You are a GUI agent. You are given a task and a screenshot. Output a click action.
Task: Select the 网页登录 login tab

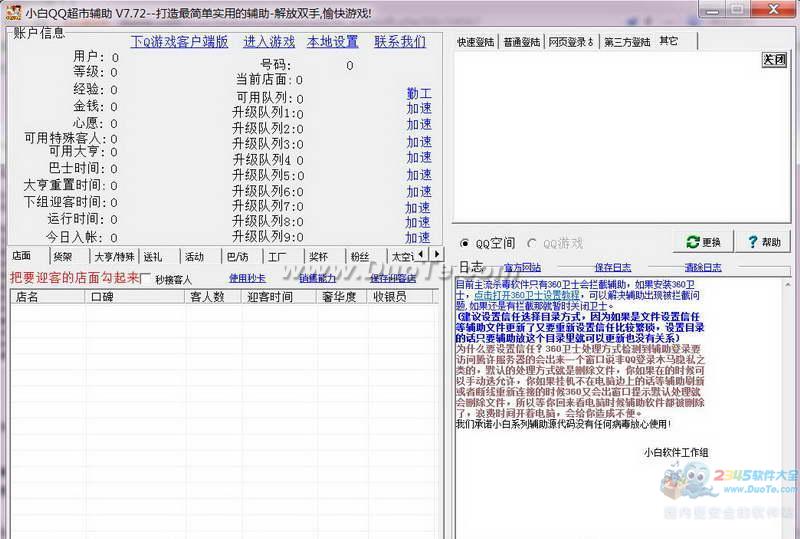[571, 42]
